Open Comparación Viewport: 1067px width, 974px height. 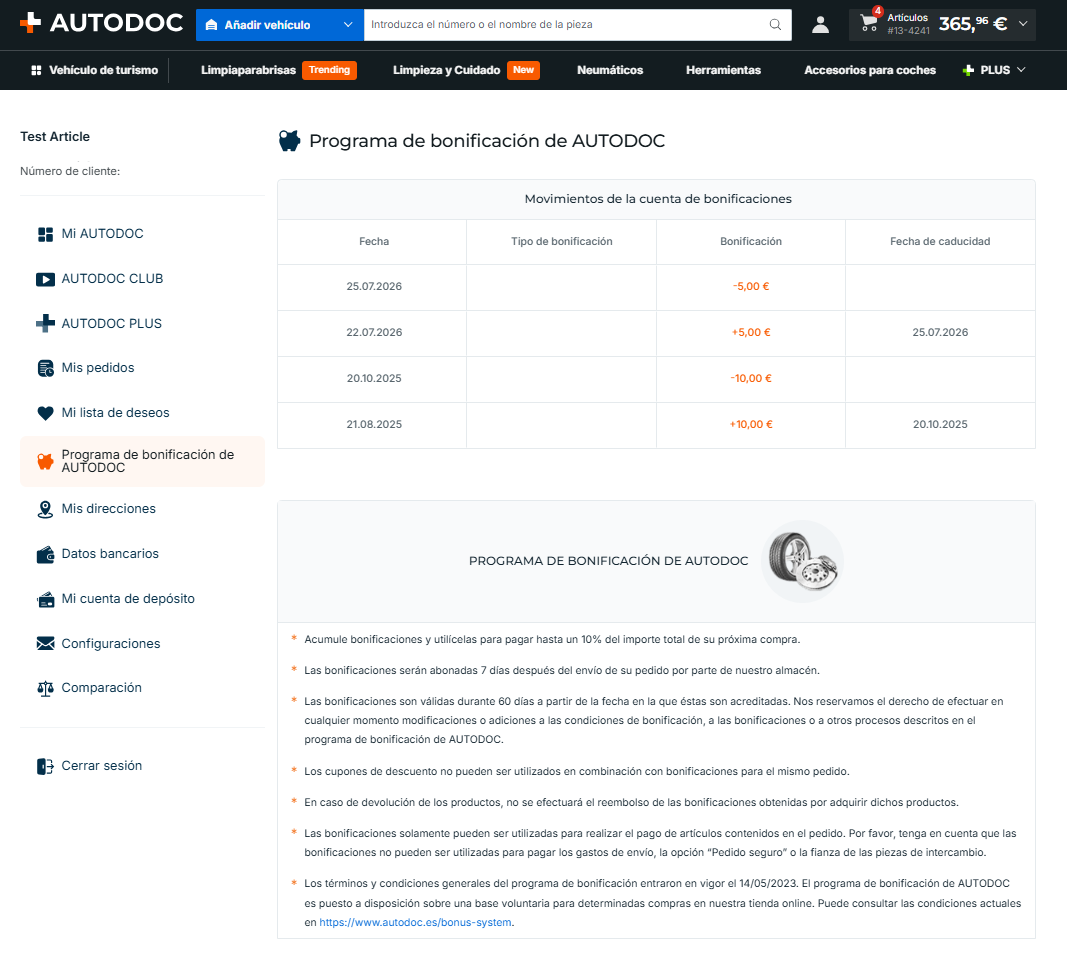[101, 687]
